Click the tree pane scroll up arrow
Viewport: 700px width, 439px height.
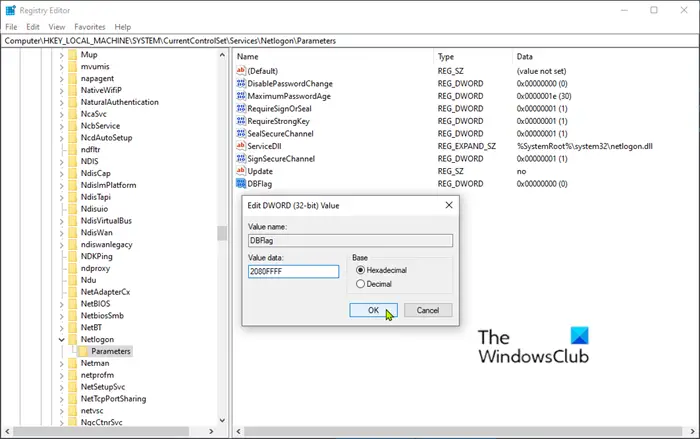click(222, 54)
